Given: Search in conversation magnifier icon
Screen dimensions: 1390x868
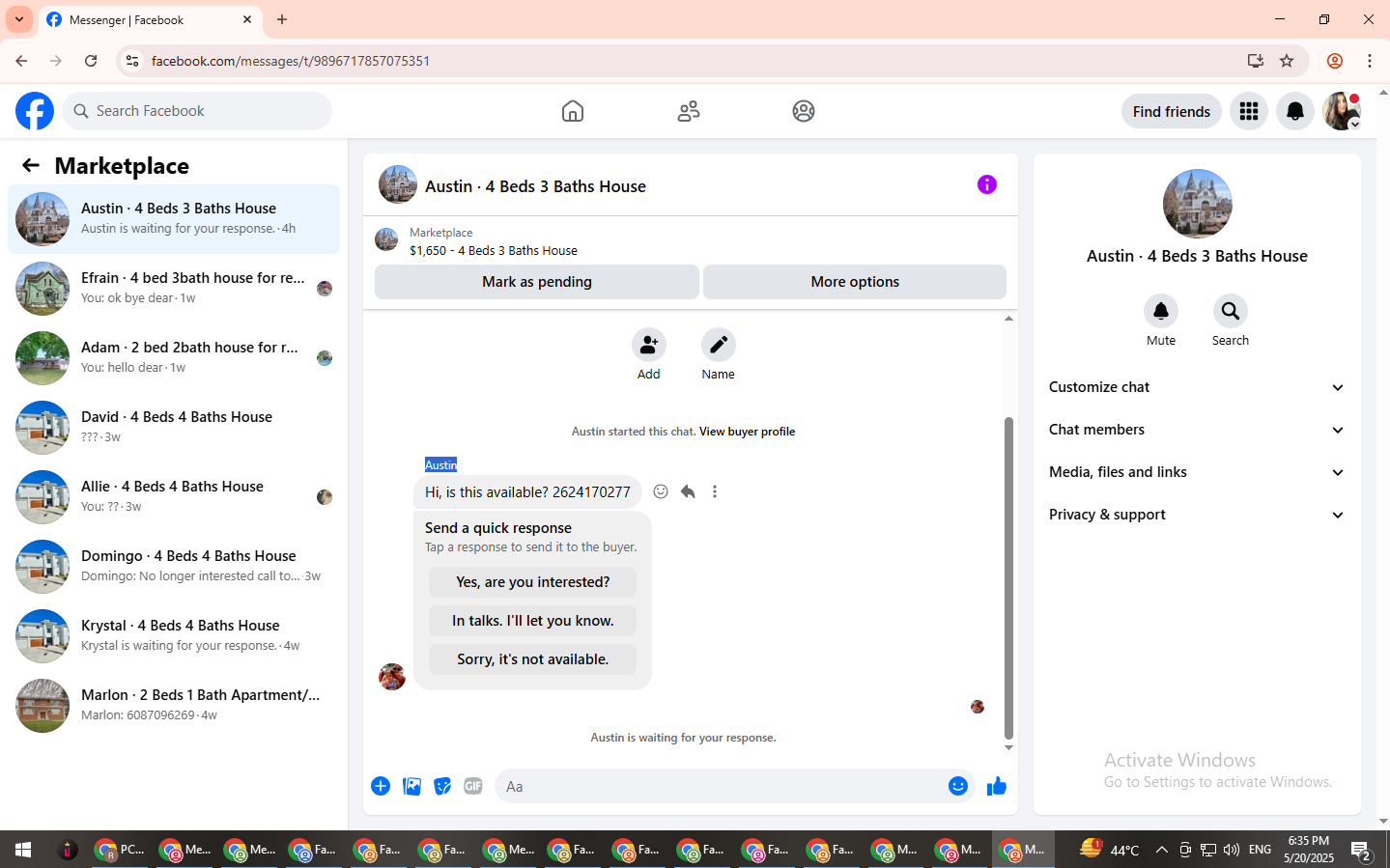Looking at the screenshot, I should coord(1231,311).
